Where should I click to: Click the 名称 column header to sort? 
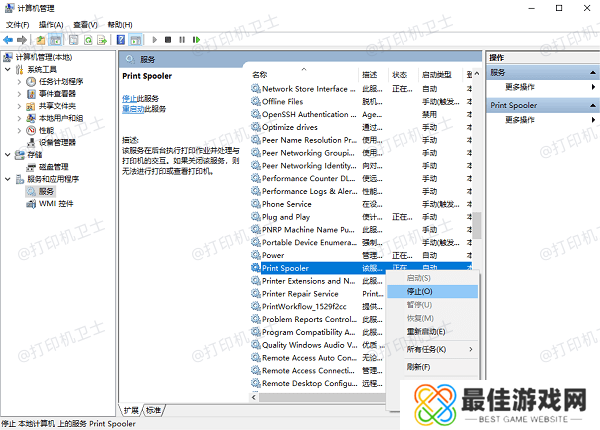[x=260, y=75]
